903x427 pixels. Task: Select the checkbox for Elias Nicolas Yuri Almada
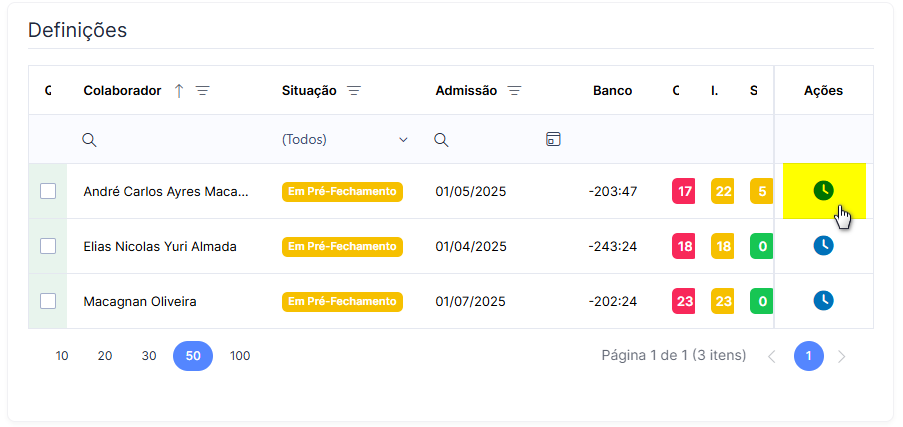pyautogui.click(x=48, y=246)
